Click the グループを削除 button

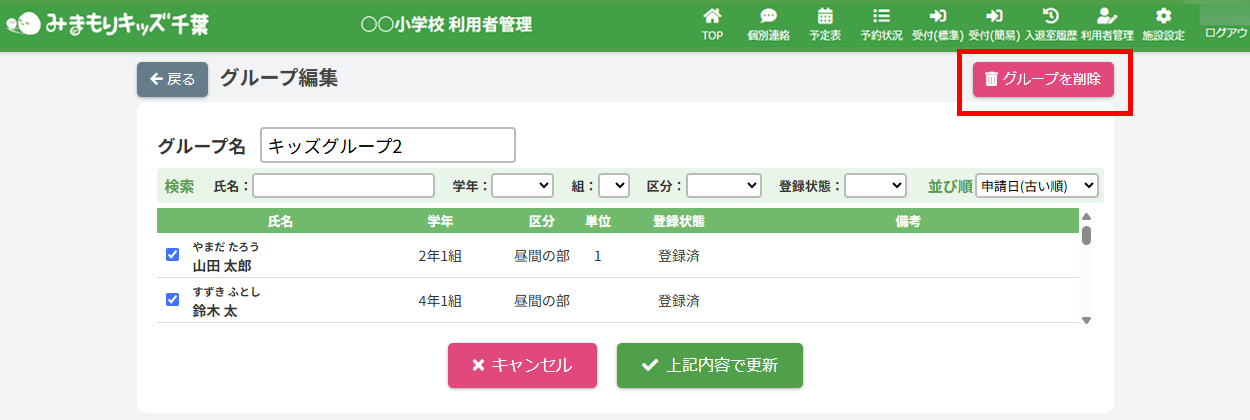click(1043, 79)
